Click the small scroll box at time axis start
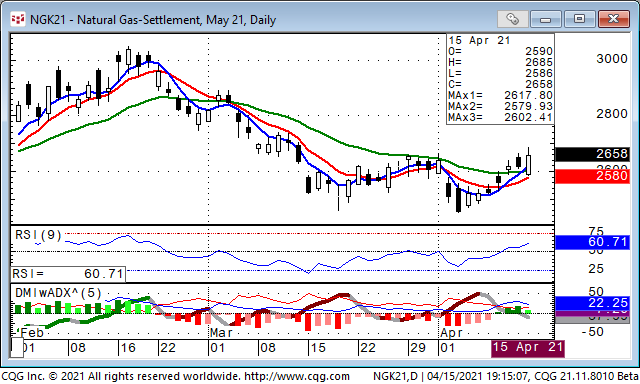Viewport: 640px width, 384px height. [x=17, y=348]
